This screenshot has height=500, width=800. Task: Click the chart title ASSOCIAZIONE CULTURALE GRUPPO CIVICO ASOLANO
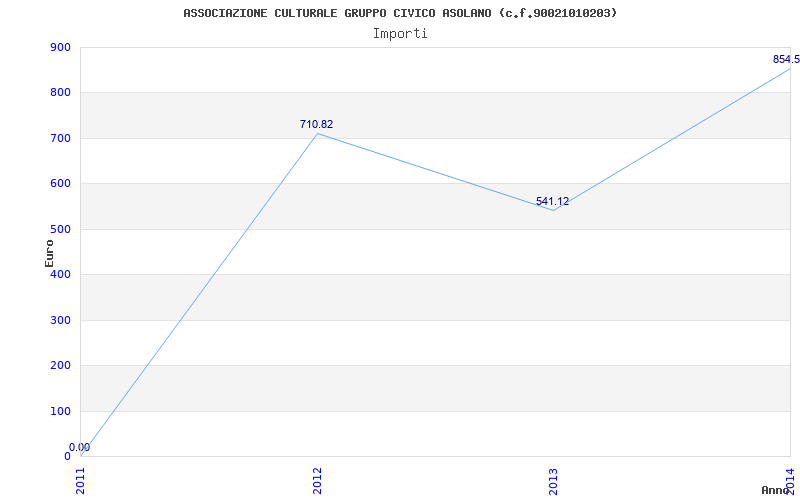coord(400,13)
